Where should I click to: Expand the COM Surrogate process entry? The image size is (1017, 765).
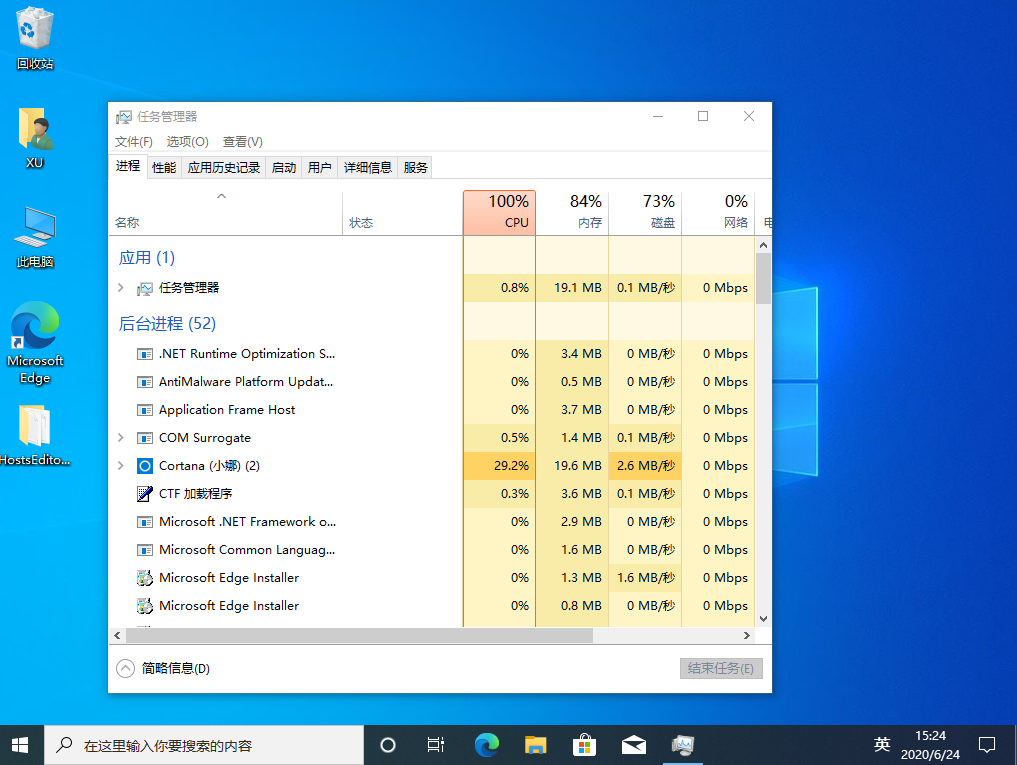pyautogui.click(x=122, y=437)
